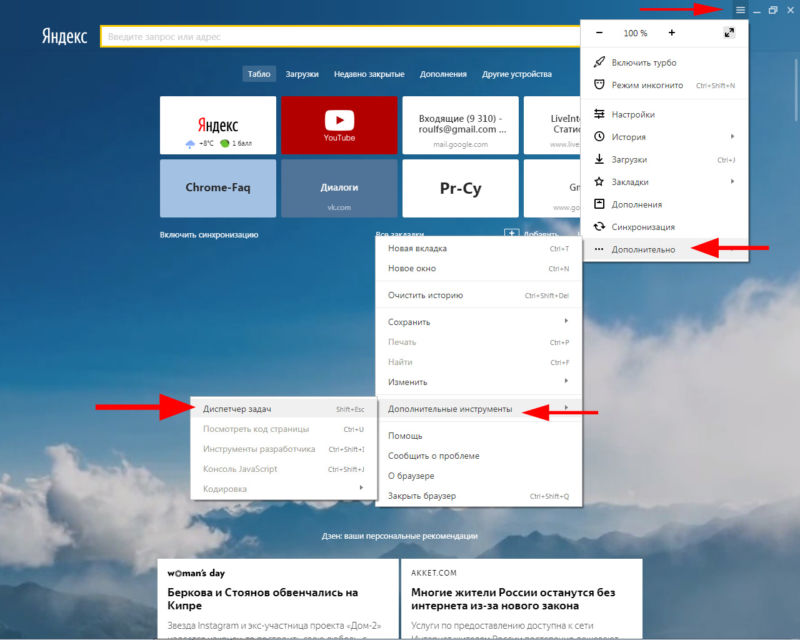Open the Беркова и Стоянов news card
The height and width of the screenshot is (640, 800).
(278, 599)
